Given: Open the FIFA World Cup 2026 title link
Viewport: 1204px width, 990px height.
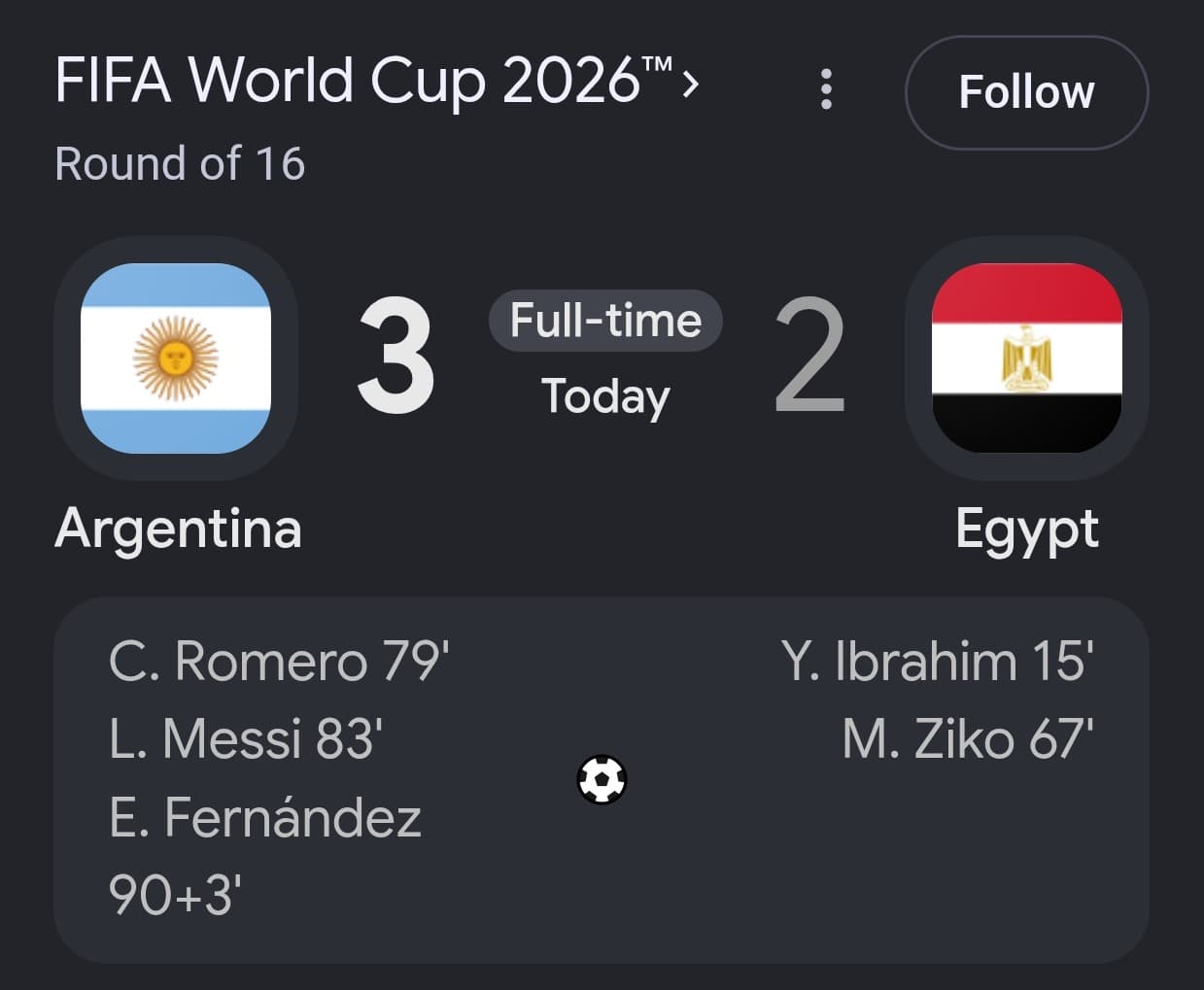Looking at the screenshot, I should (363, 80).
